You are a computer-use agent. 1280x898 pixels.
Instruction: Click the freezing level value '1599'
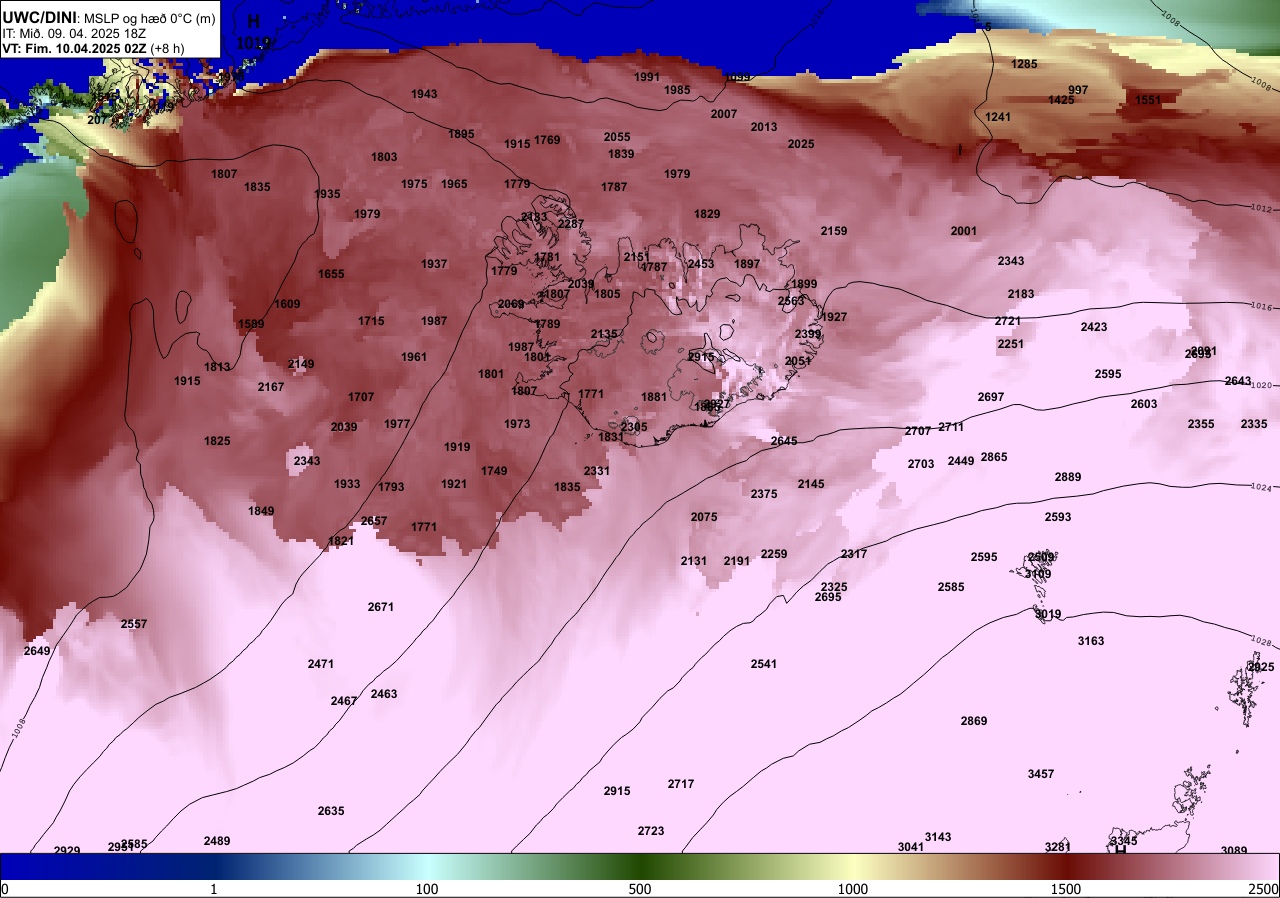(251, 324)
